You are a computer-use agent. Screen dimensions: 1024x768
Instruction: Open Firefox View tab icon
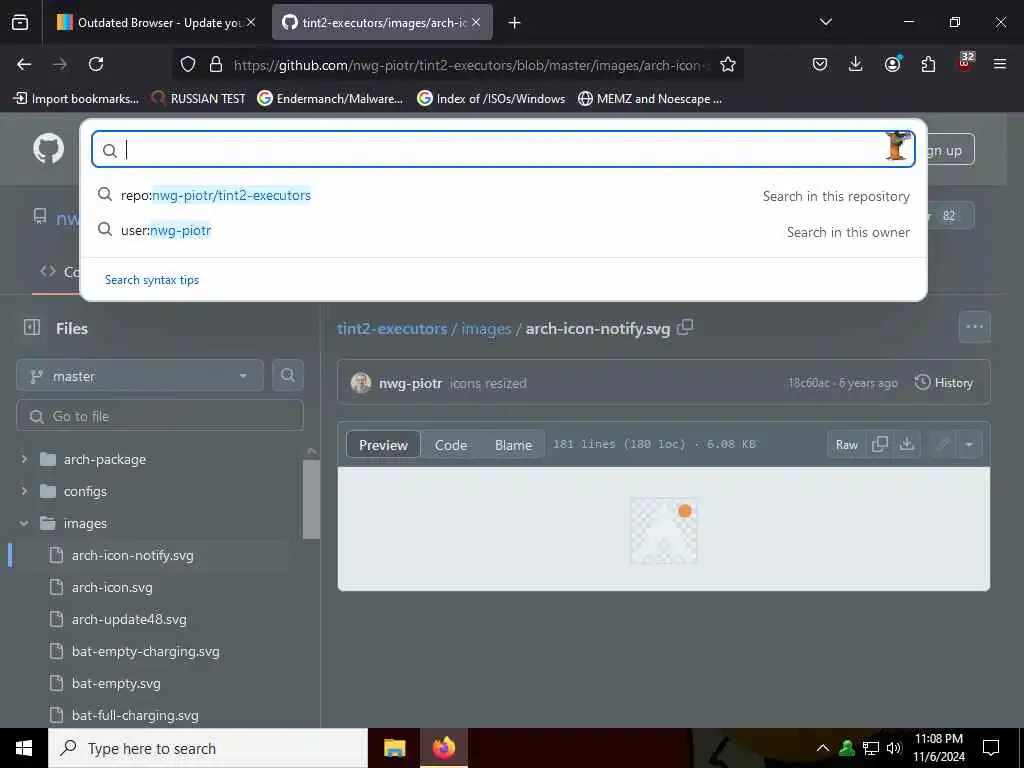point(20,22)
